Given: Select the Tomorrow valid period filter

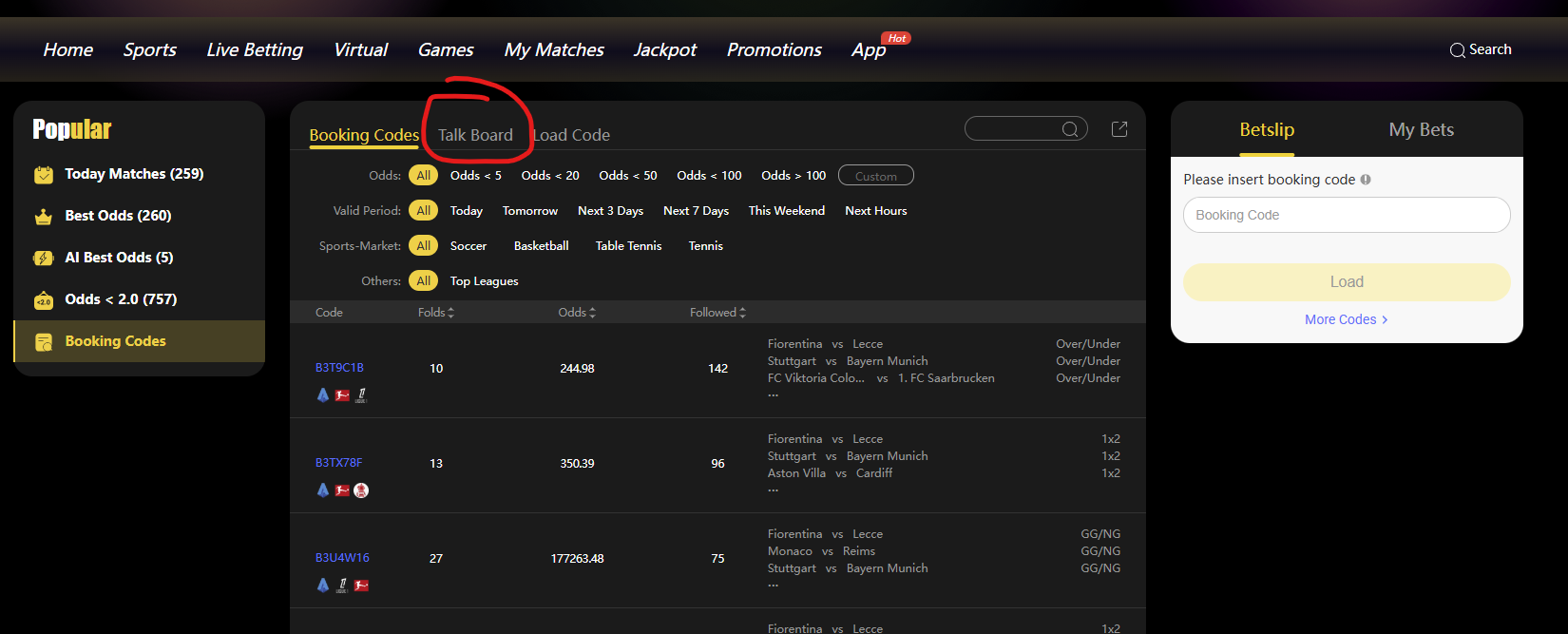Looking at the screenshot, I should (x=529, y=211).
